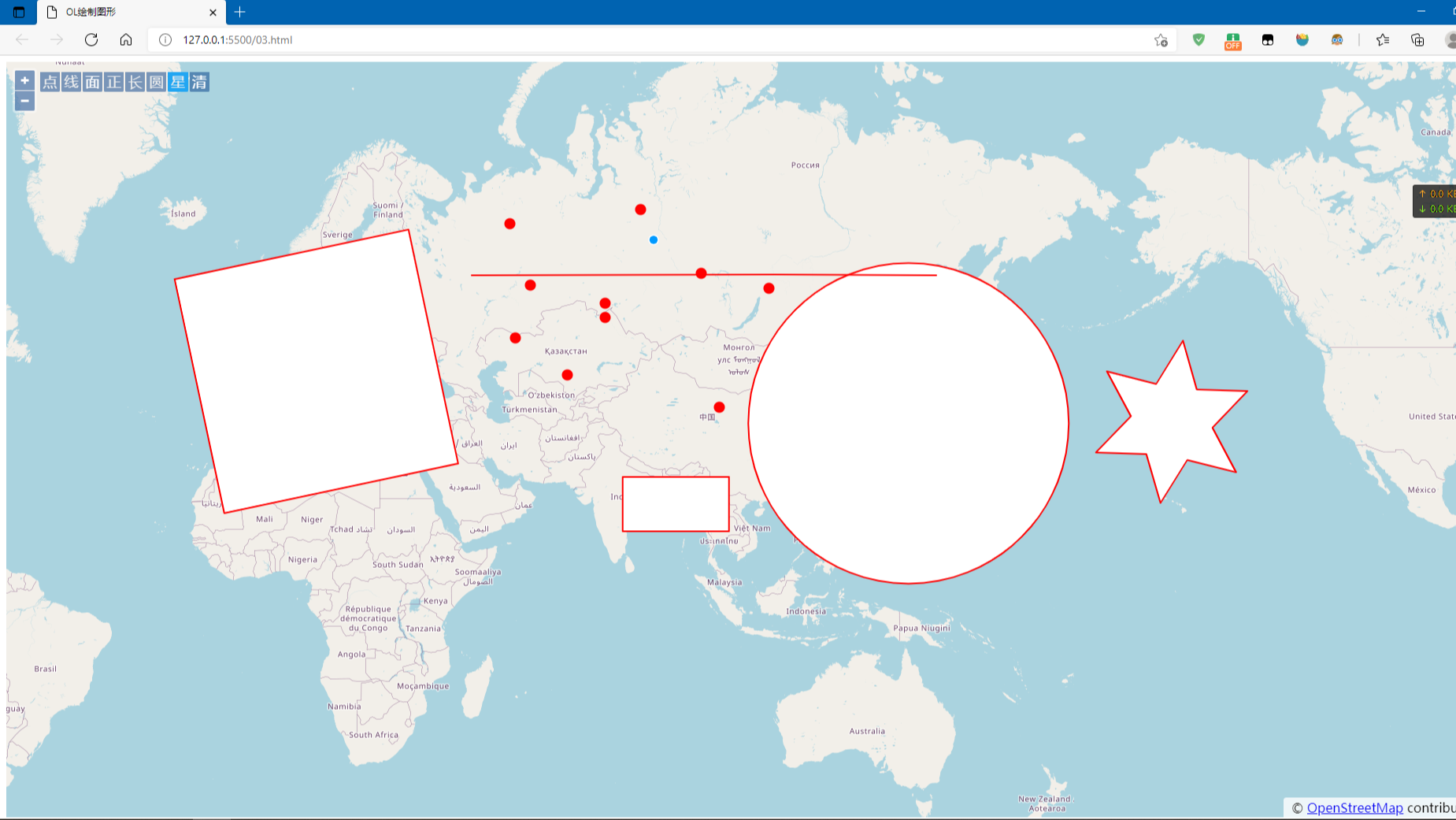Viewport: 1456px width, 820px height.
Task: Click the Angola map label
Action: tap(351, 655)
